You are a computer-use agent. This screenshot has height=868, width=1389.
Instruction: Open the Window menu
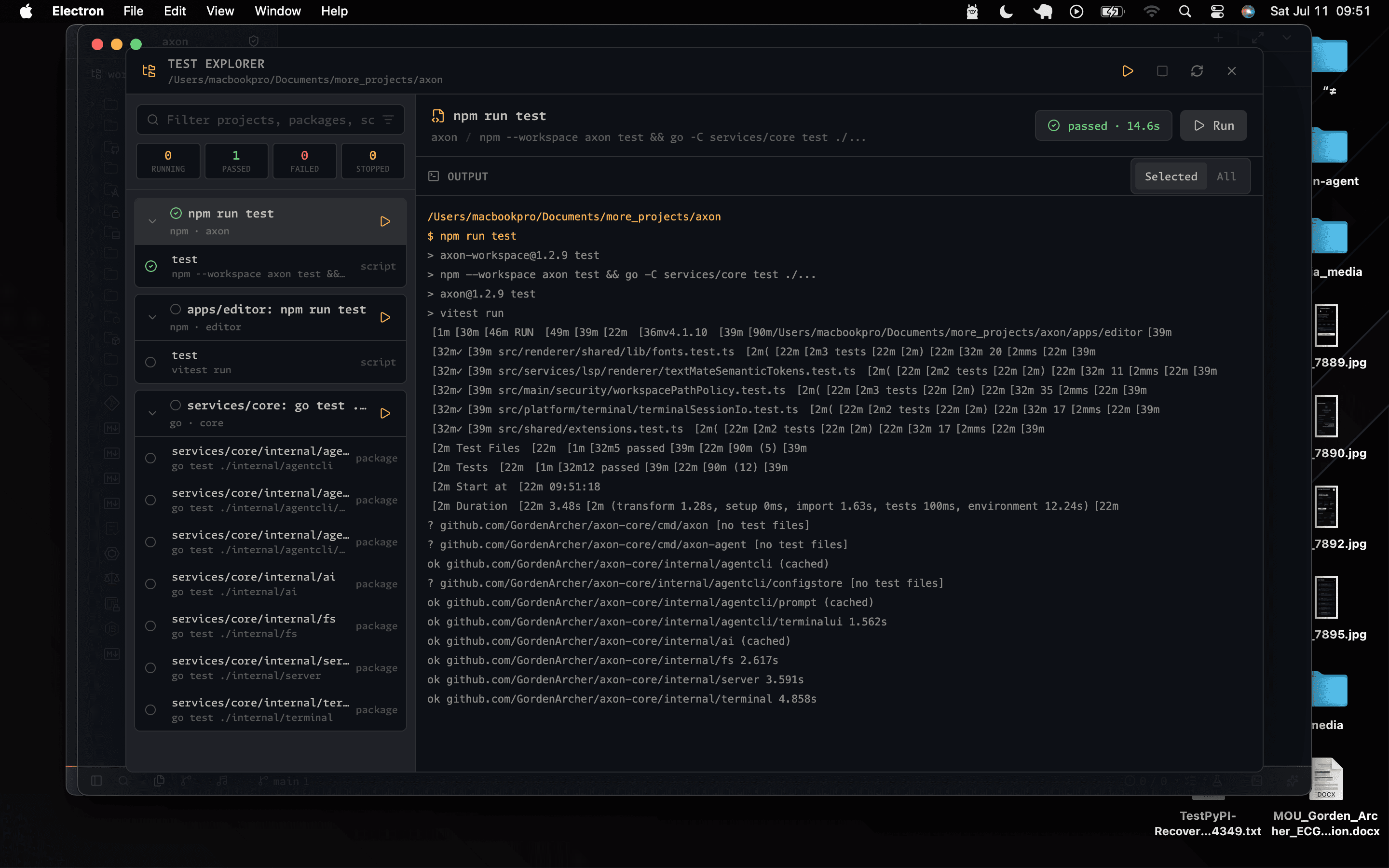278,12
